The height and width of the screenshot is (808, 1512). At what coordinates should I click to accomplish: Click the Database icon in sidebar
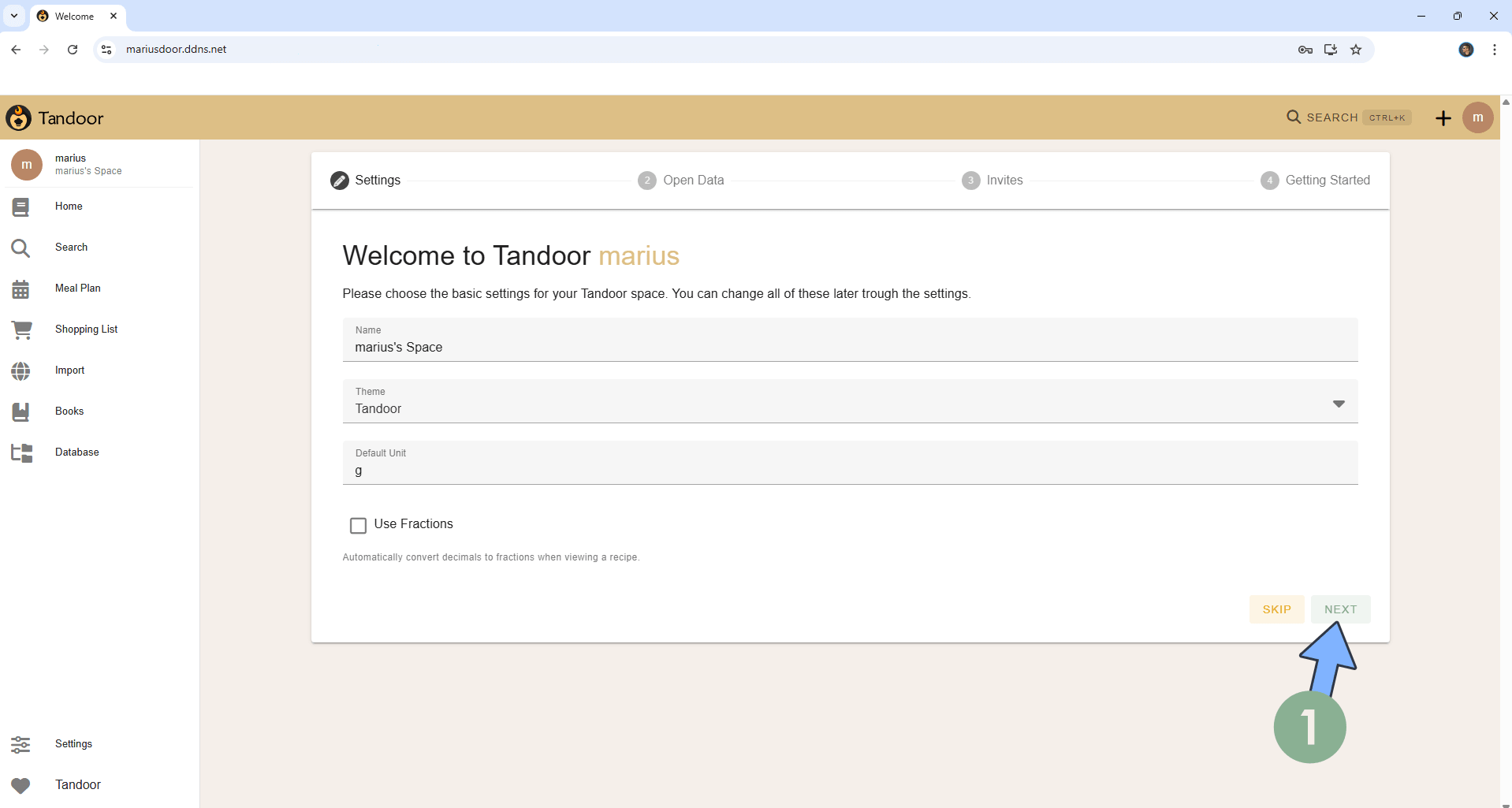pyautogui.click(x=20, y=452)
